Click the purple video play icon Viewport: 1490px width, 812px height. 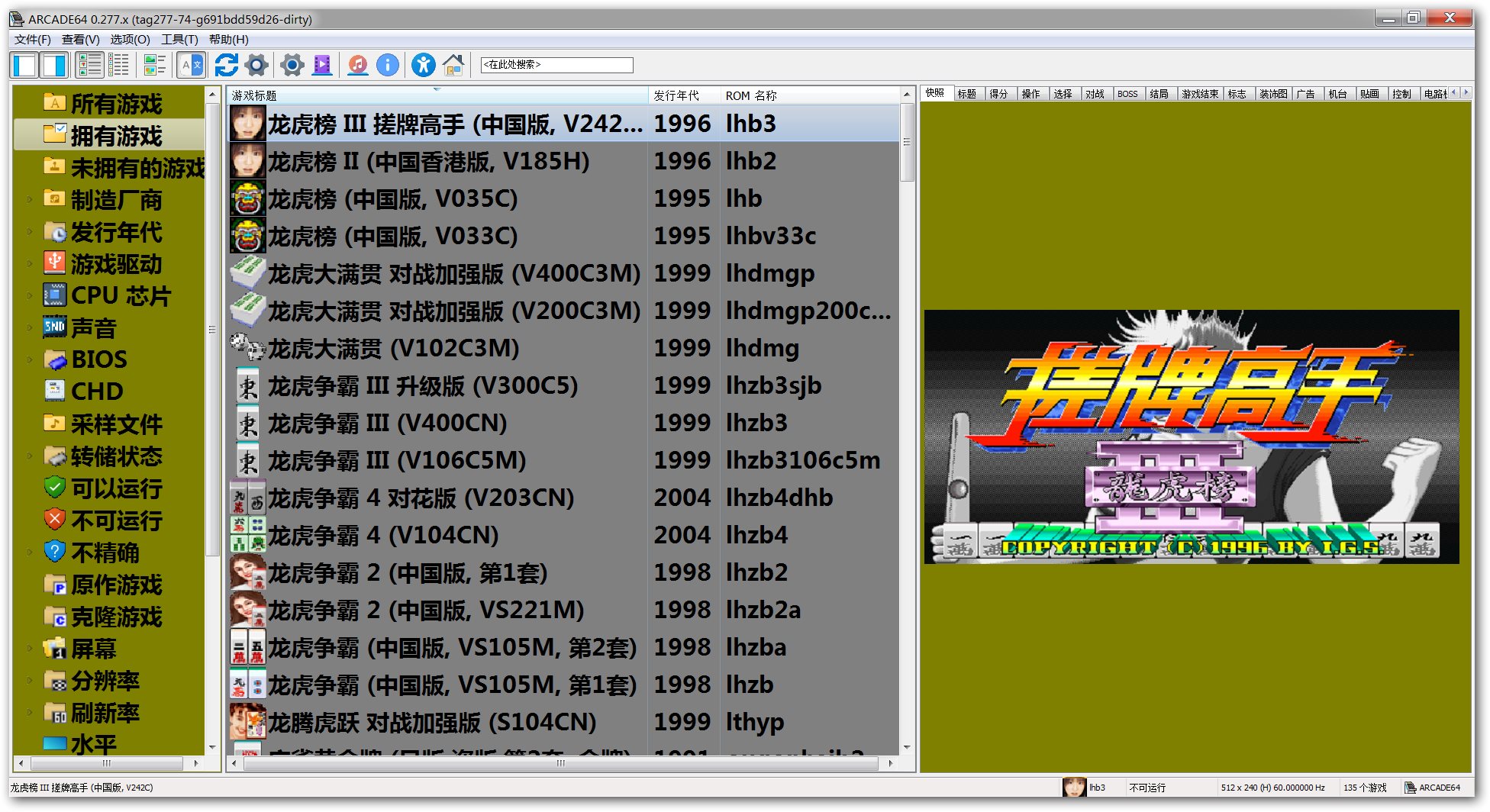tap(322, 66)
